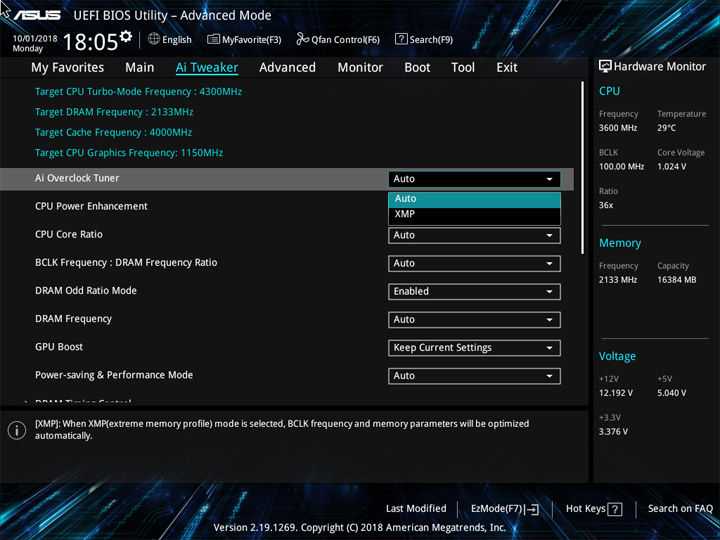Click Target DRAM Frequency : 2133MHz text
720x540 pixels.
114,112
